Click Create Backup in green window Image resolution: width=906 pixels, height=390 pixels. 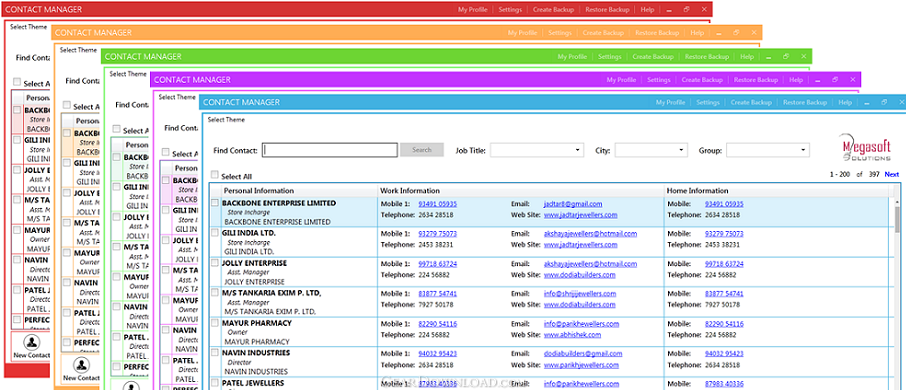click(653, 57)
